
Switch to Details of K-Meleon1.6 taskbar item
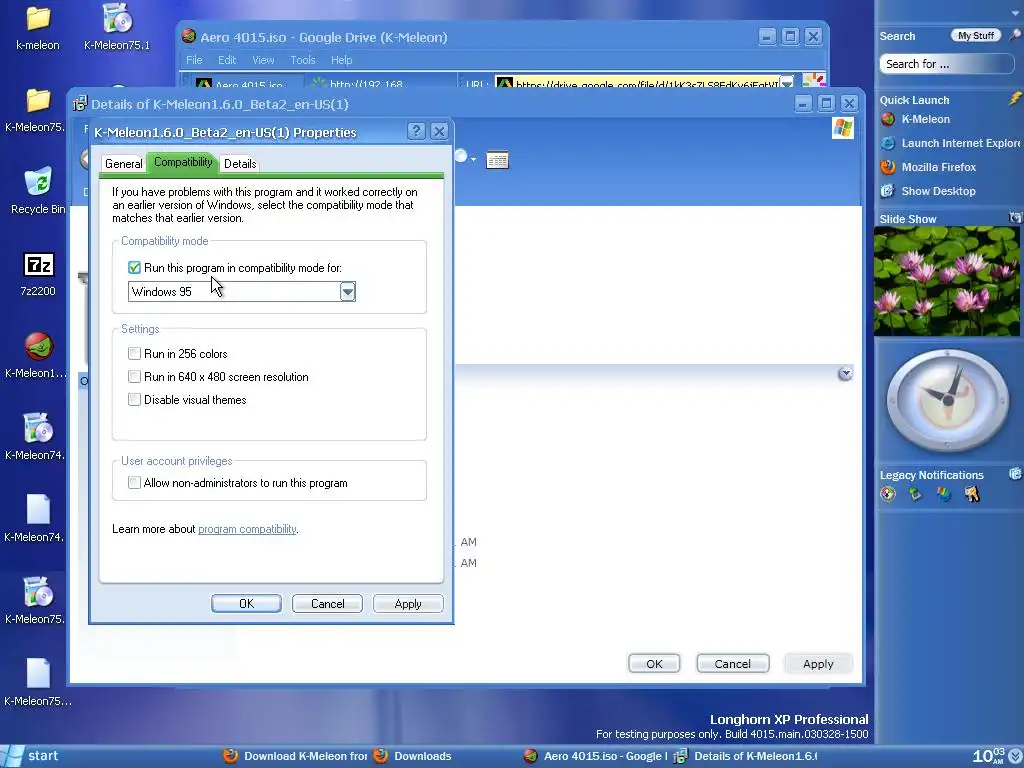tap(745, 756)
